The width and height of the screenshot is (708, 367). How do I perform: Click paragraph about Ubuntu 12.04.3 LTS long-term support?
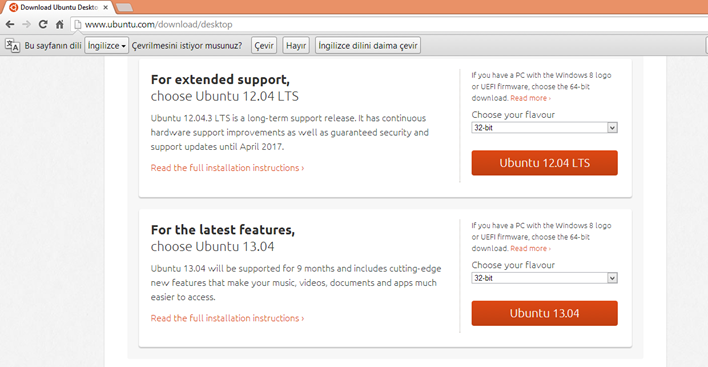pyautogui.click(x=289, y=132)
